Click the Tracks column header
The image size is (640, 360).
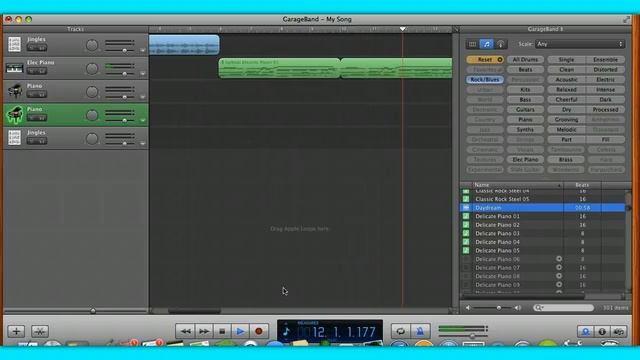click(x=76, y=29)
